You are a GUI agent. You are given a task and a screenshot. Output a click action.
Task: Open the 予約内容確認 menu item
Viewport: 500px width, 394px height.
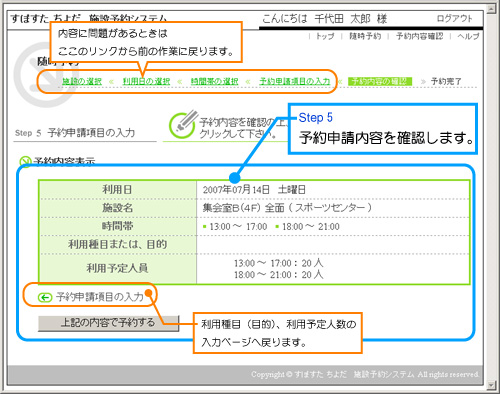coord(420,36)
